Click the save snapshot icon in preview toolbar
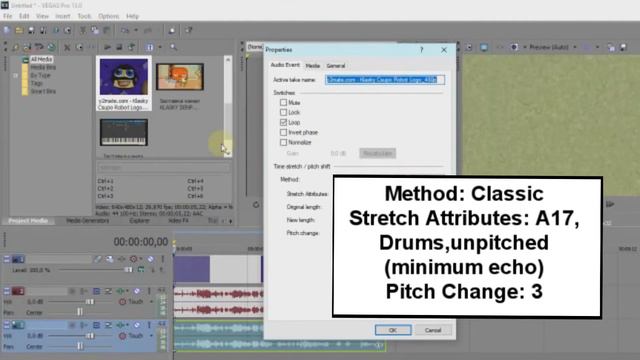This screenshot has height=360, width=640. [623, 47]
